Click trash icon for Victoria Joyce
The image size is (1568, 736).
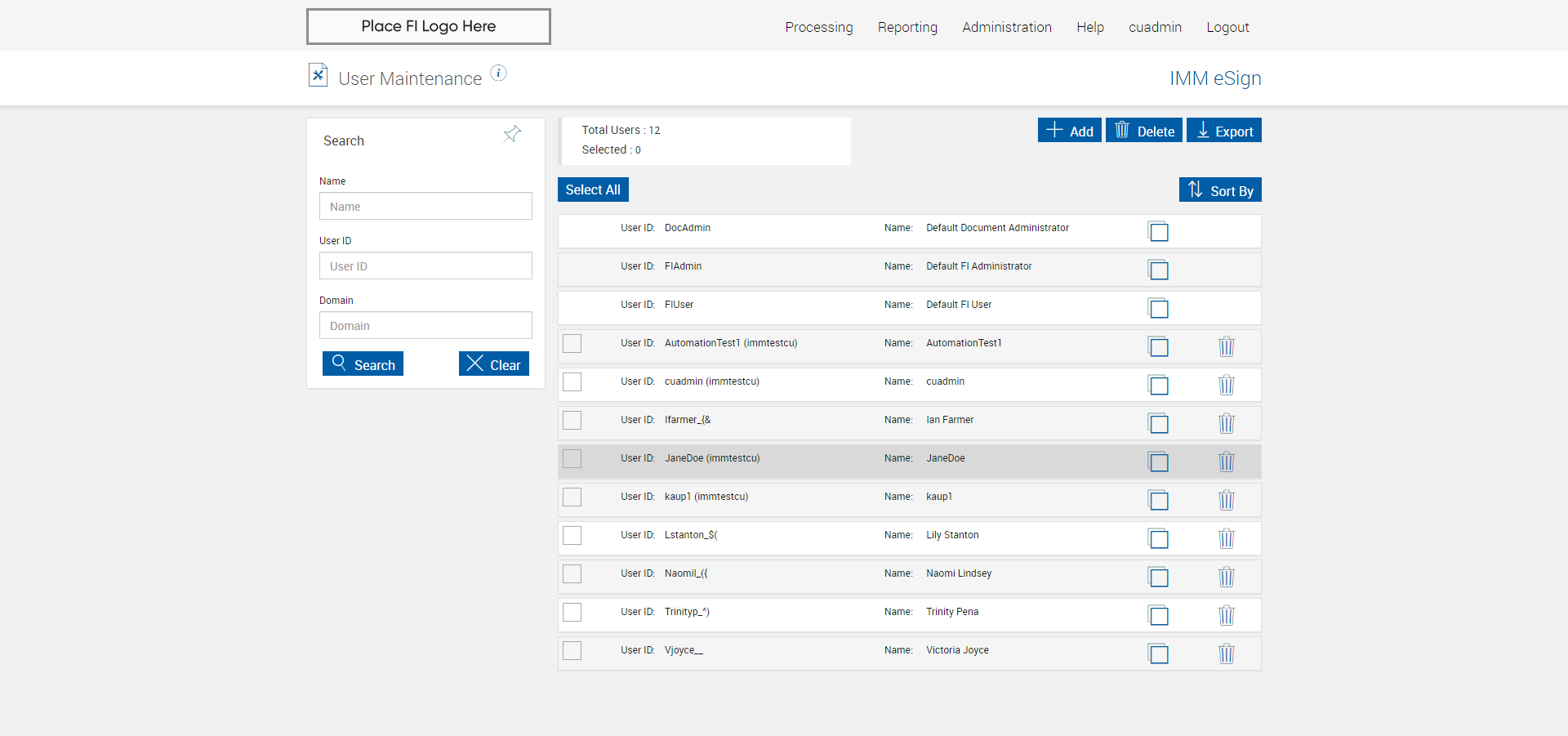click(x=1226, y=653)
